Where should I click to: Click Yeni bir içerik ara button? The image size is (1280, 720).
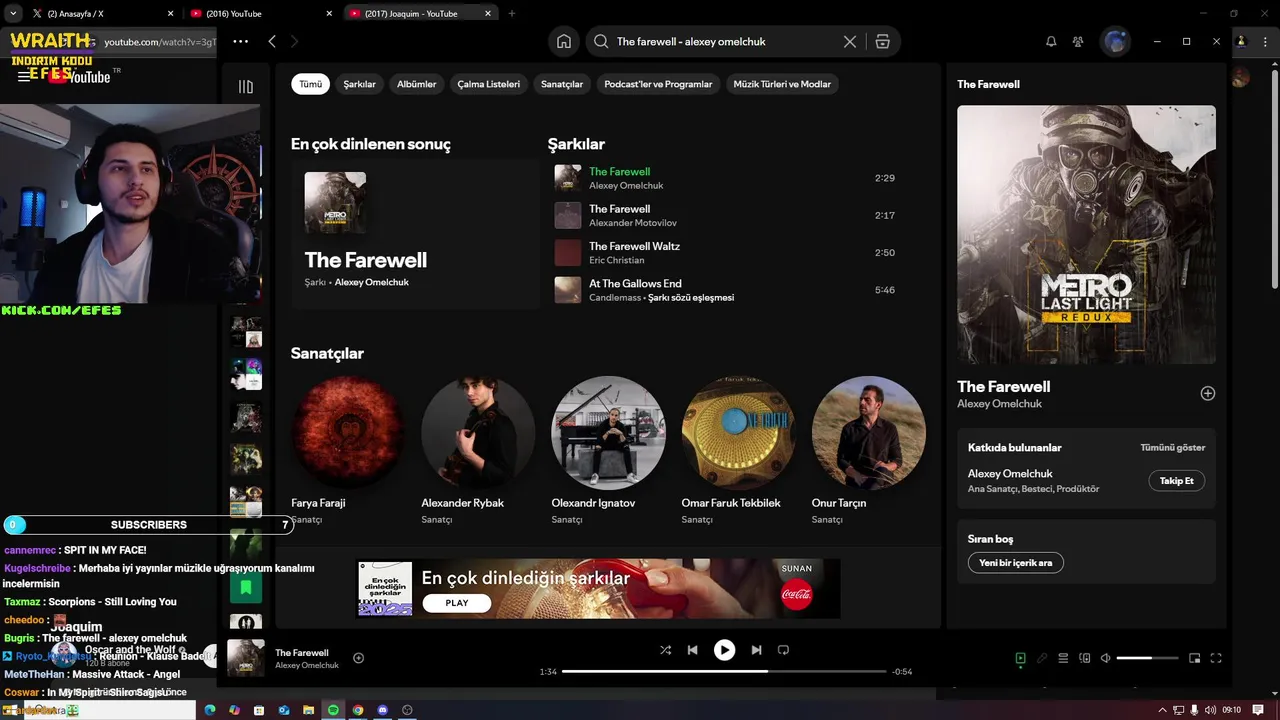click(1016, 563)
